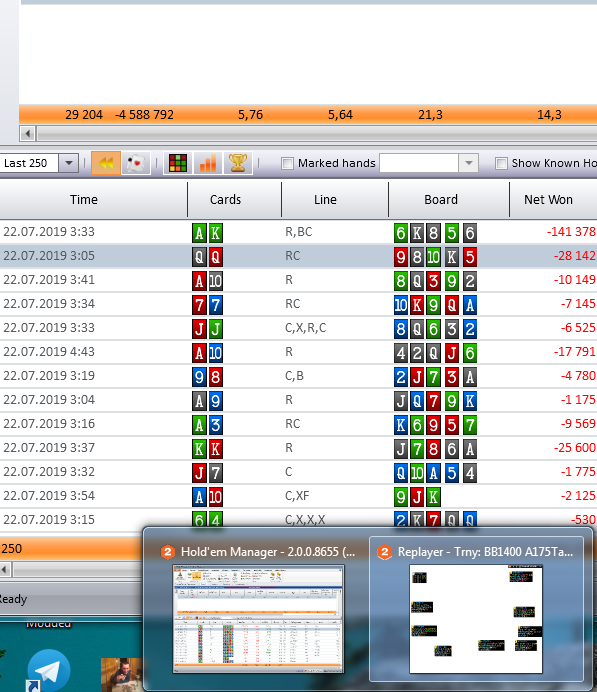Expand the Last 250 dropdown arrow
597x692 pixels.
[x=69, y=163]
